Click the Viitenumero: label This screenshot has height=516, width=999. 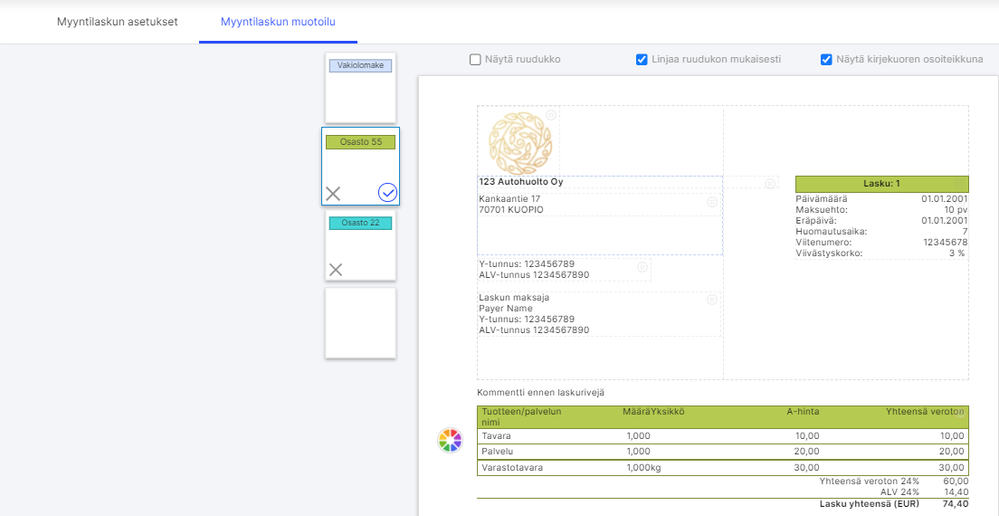point(824,242)
